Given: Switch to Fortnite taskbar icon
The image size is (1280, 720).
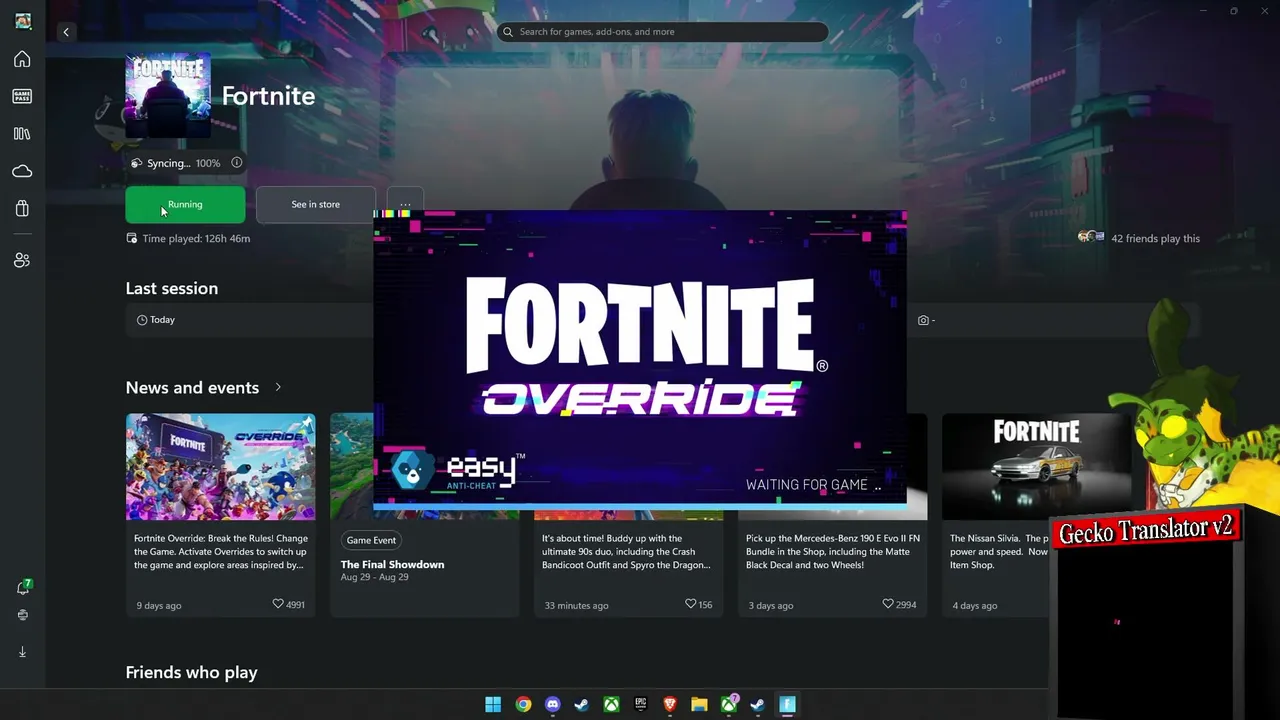Looking at the screenshot, I should point(787,704).
